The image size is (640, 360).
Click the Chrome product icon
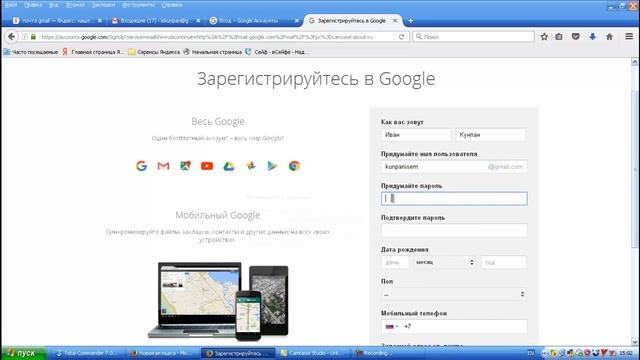[x=294, y=166]
